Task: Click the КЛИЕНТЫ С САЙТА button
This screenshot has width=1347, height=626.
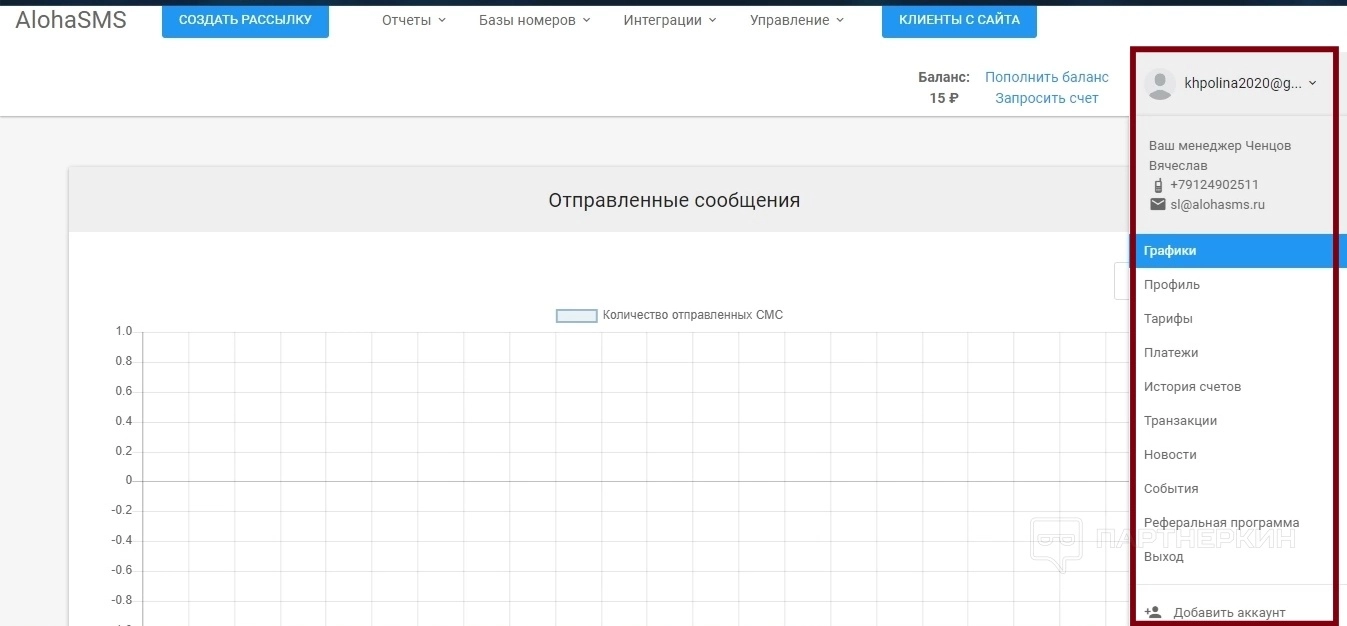Action: (x=959, y=20)
